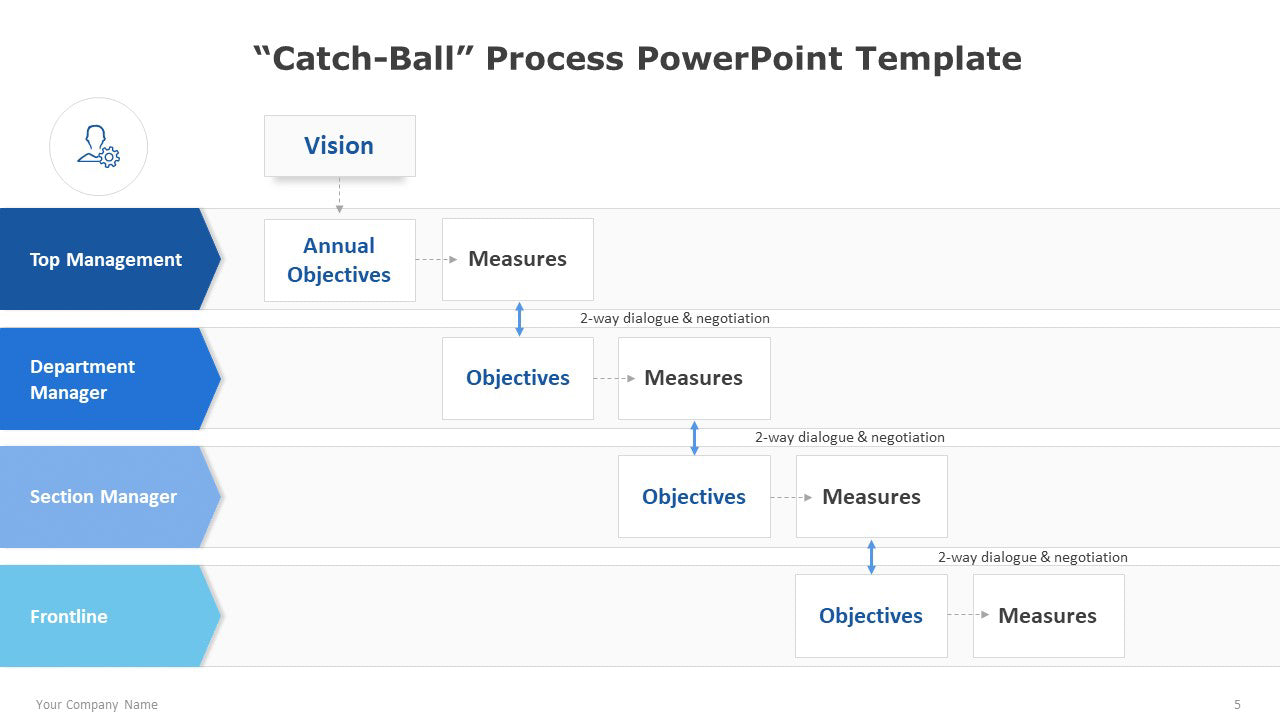1280x720 pixels.
Task: Click the Objectives box in Frontline row
Action: click(x=871, y=616)
